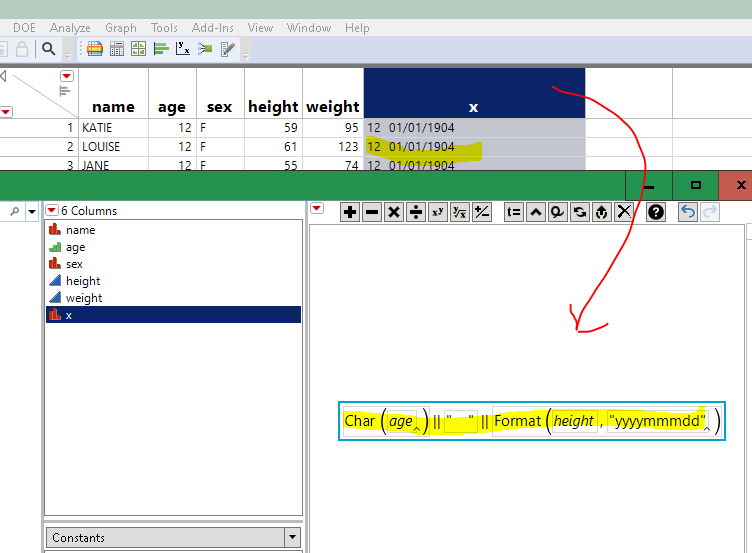
Task: Open the DOE menu
Action: click(24, 28)
